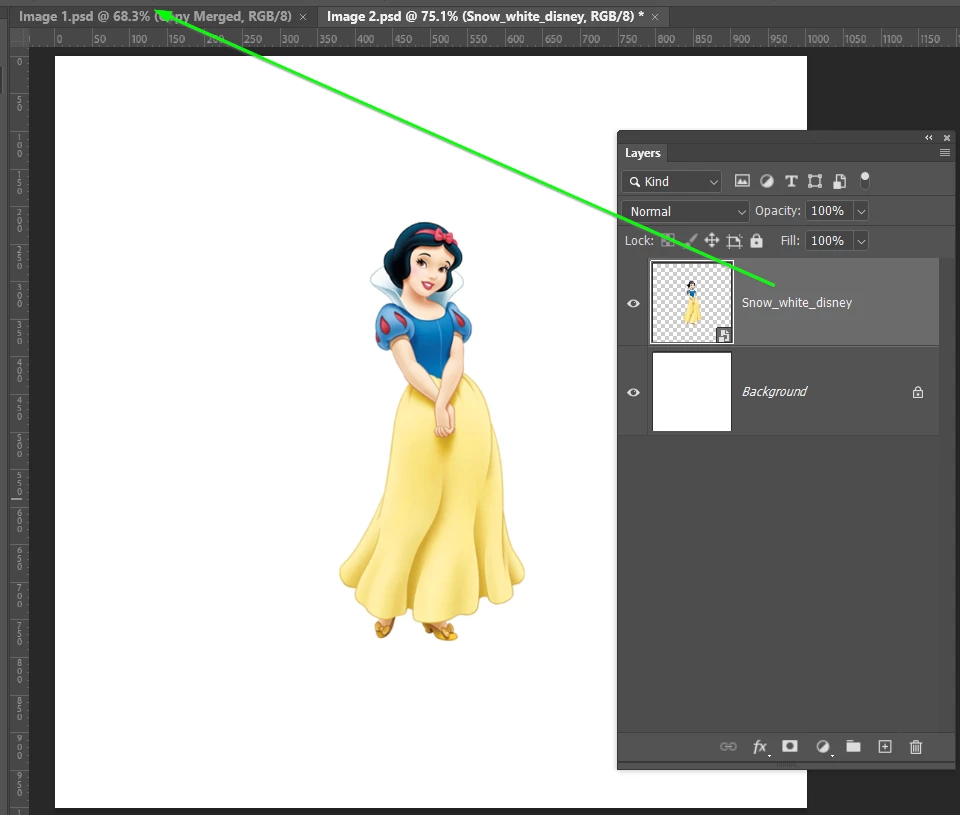Viewport: 960px width, 815px height.
Task: Click the Fill value field
Action: coord(828,241)
